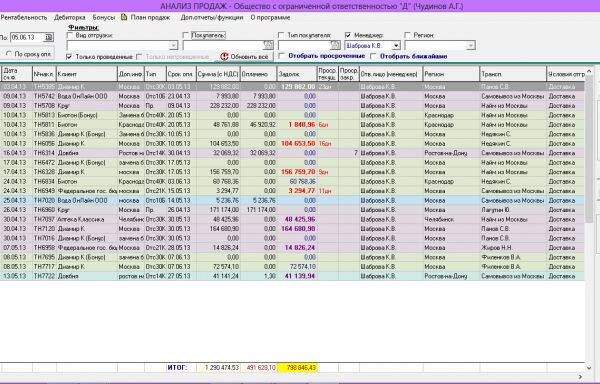Sort by the Клиент column header

(x=87, y=74)
